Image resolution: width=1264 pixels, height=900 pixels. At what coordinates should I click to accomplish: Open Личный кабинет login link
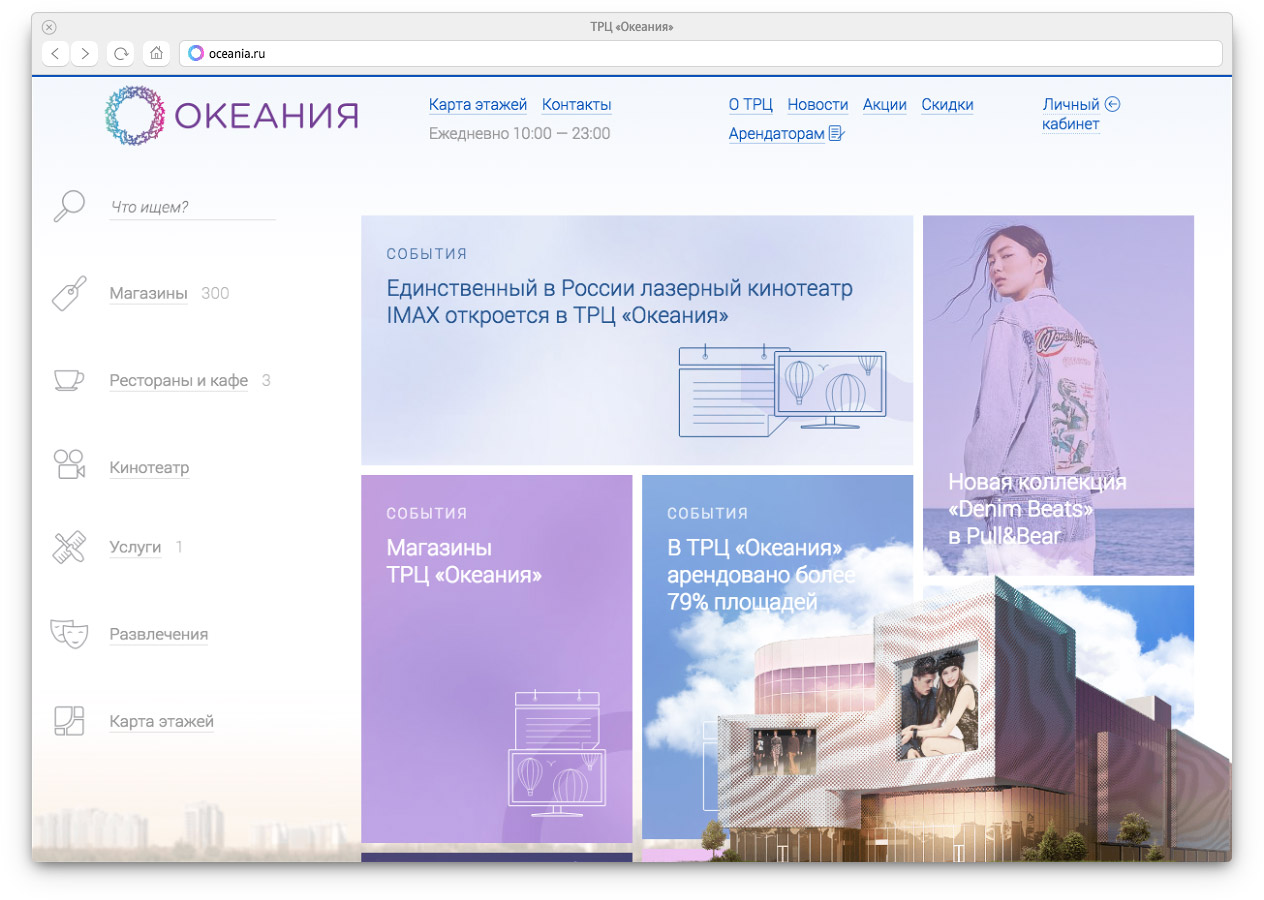(1072, 114)
